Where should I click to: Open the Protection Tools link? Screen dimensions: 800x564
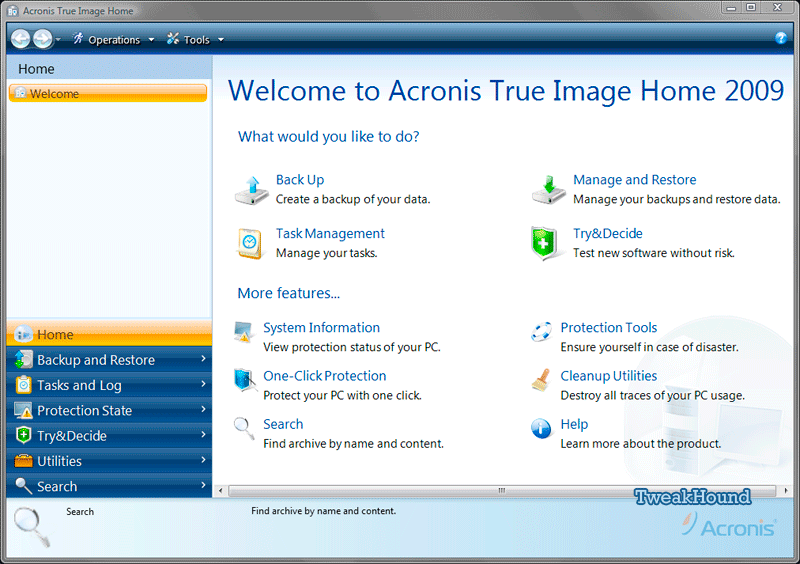point(609,328)
